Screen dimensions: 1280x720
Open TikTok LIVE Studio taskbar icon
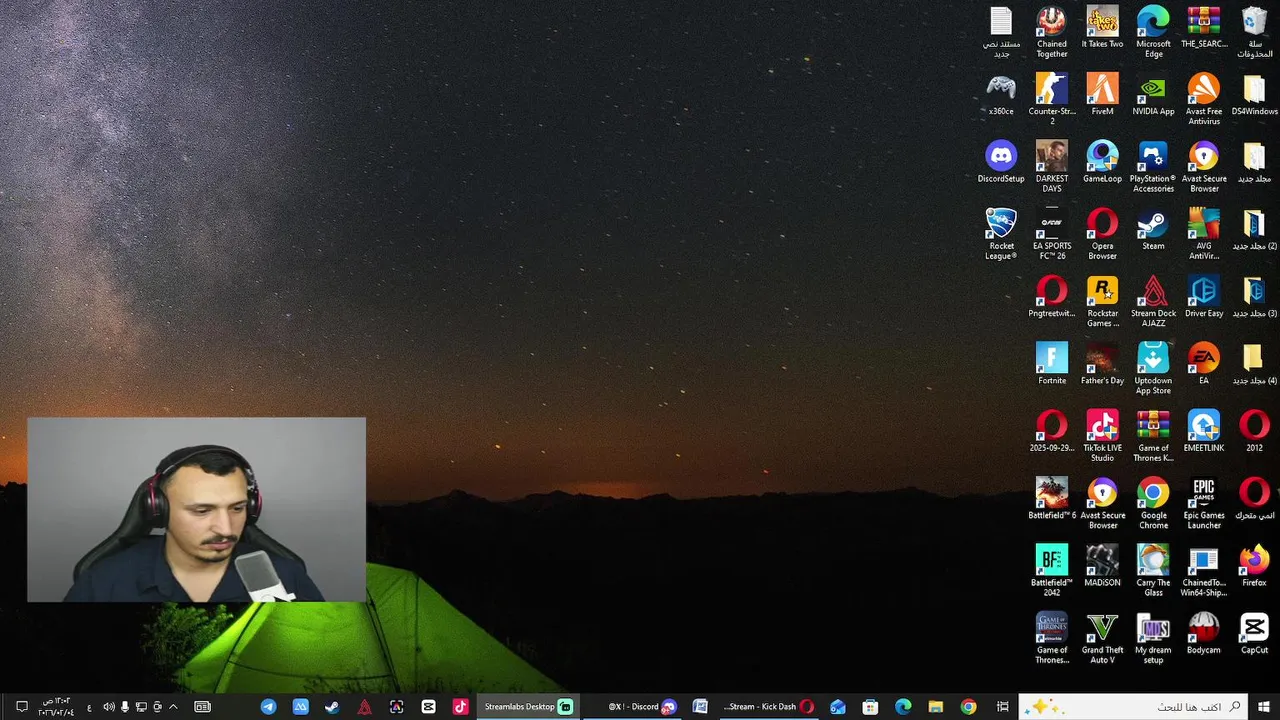pyautogui.click(x=460, y=707)
